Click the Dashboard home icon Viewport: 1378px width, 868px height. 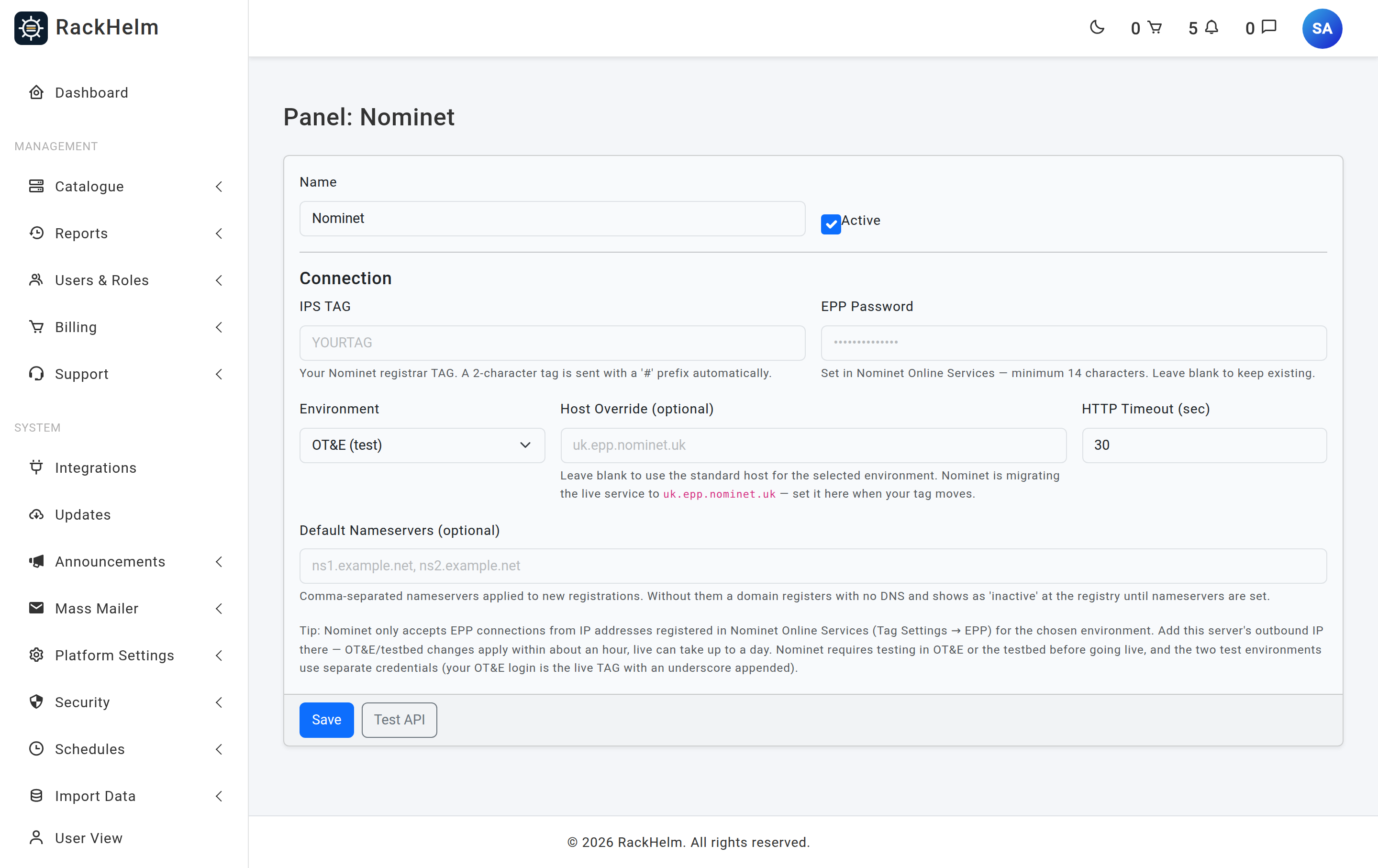tap(36, 92)
